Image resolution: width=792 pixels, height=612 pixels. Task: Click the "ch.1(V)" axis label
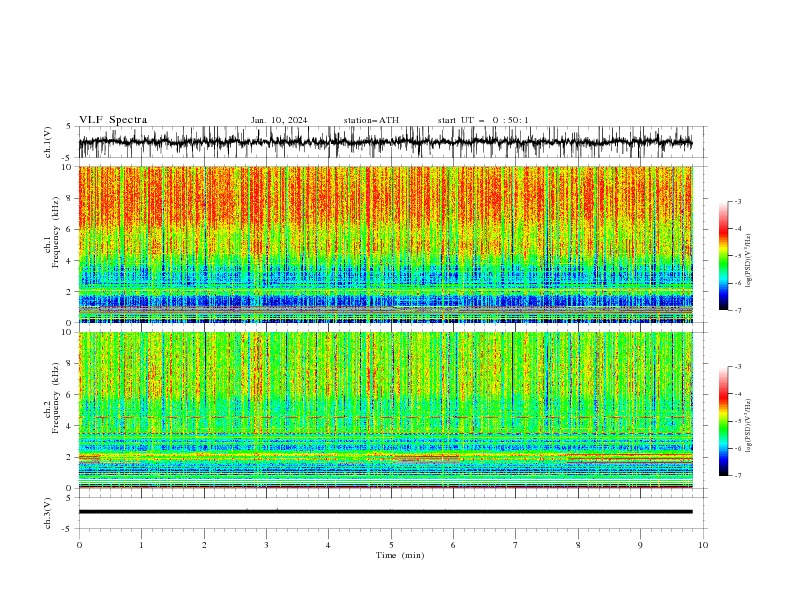(48, 142)
